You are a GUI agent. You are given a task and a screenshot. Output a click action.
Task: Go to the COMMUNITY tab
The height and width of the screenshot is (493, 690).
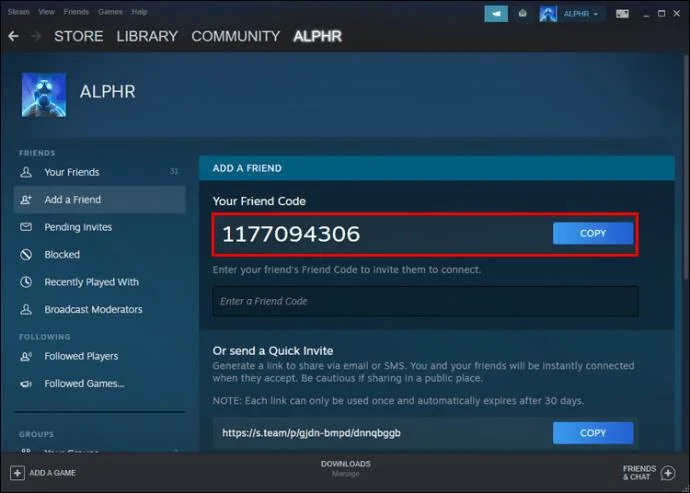(235, 36)
